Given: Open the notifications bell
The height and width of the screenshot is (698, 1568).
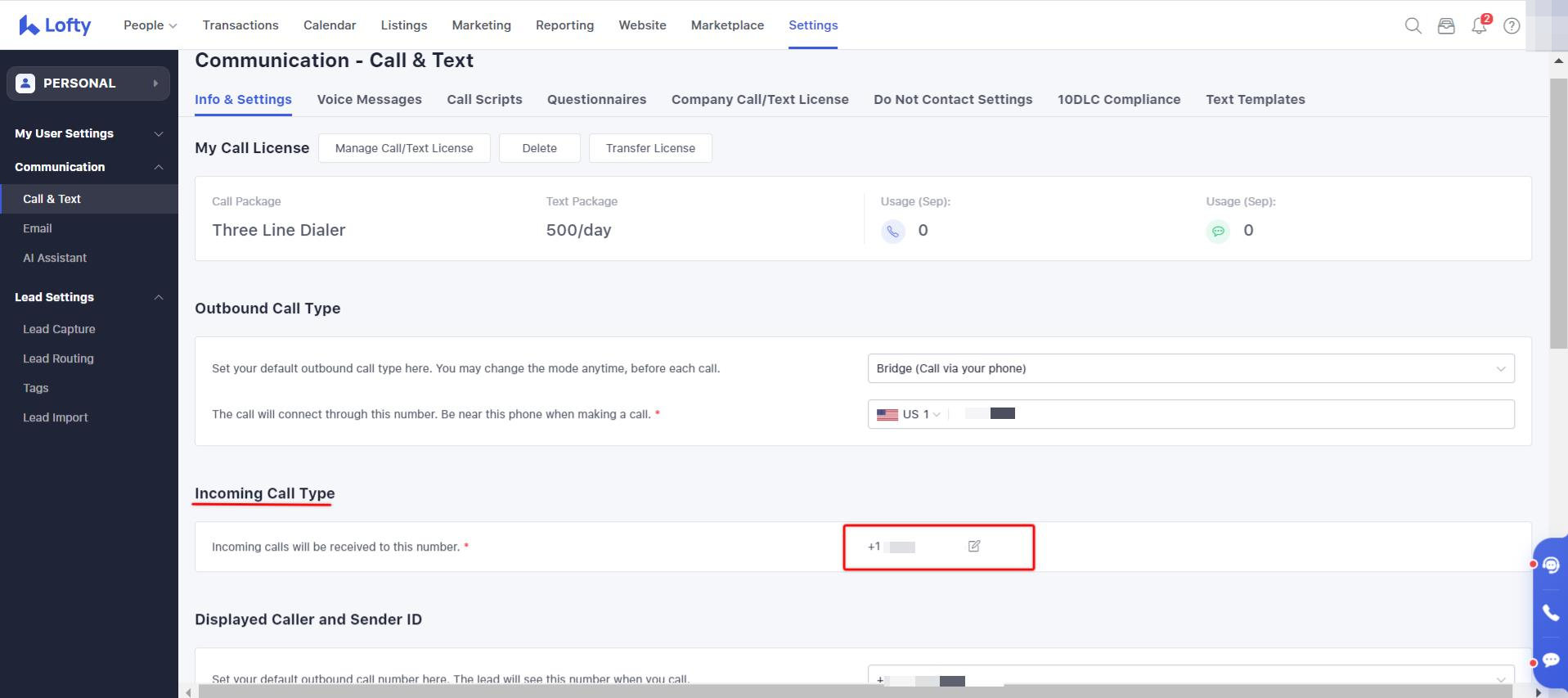Looking at the screenshot, I should (1479, 26).
